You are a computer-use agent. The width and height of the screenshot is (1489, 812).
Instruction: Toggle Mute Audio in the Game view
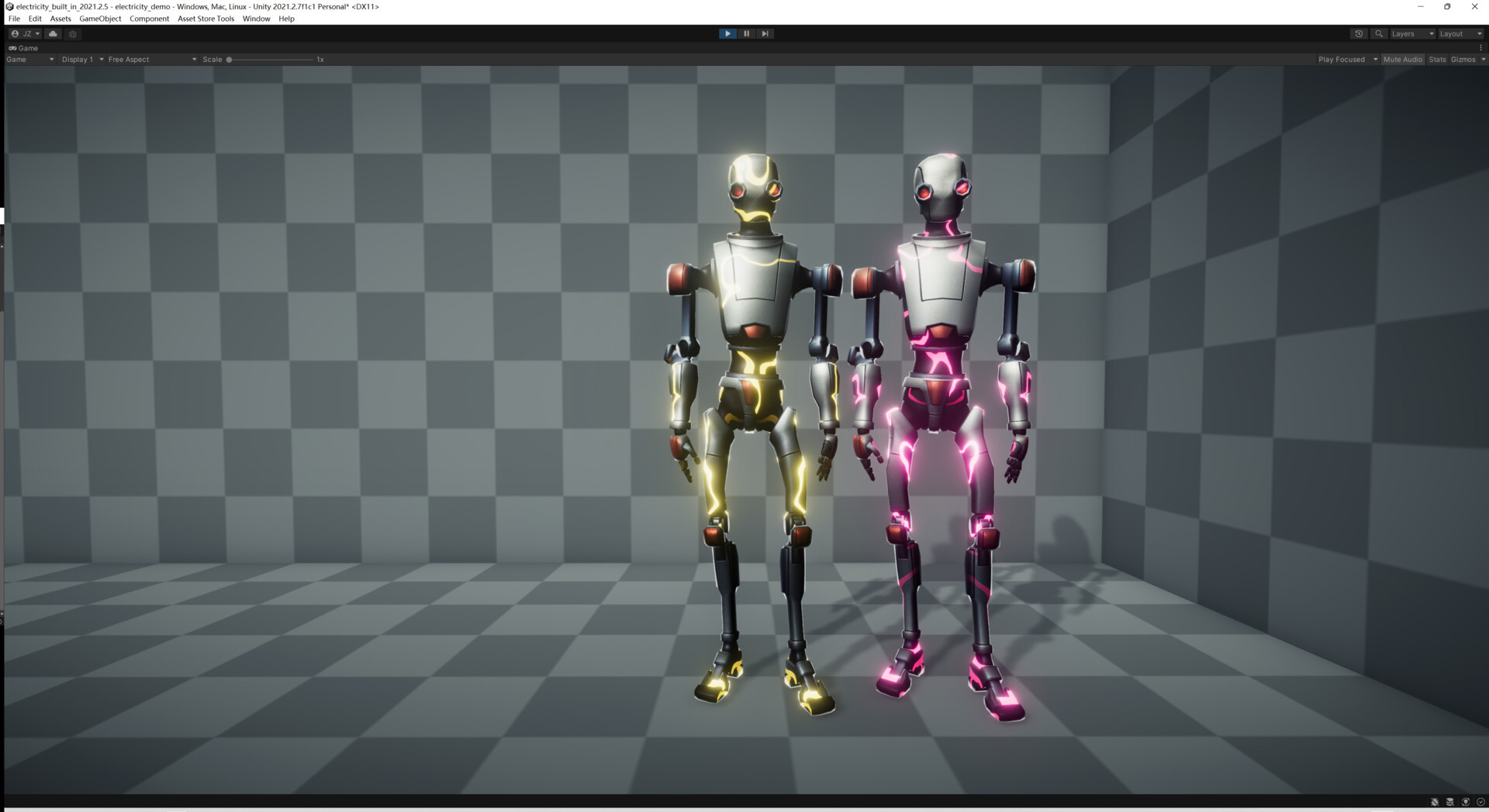[x=1403, y=59]
